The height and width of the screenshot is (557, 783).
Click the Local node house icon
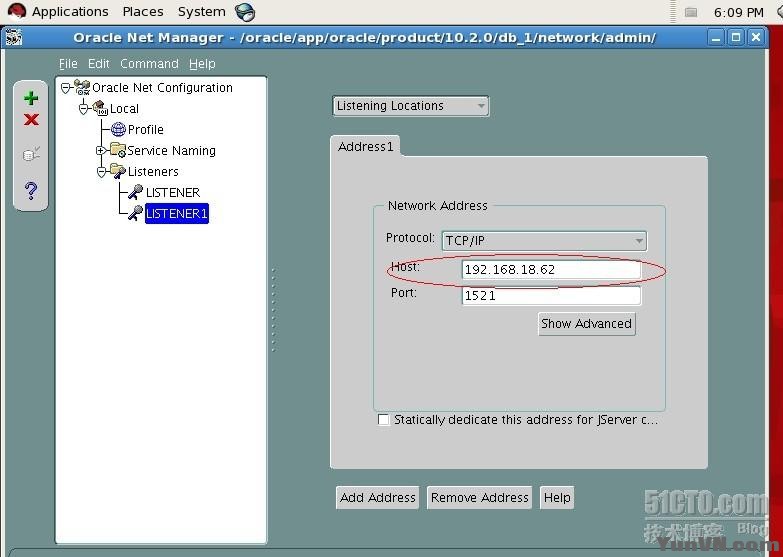pyautogui.click(x=100, y=108)
